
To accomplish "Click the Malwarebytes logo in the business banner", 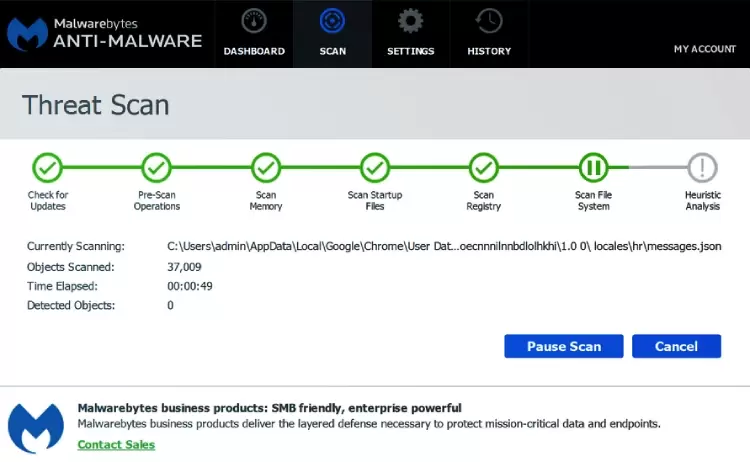I will (x=36, y=428).
